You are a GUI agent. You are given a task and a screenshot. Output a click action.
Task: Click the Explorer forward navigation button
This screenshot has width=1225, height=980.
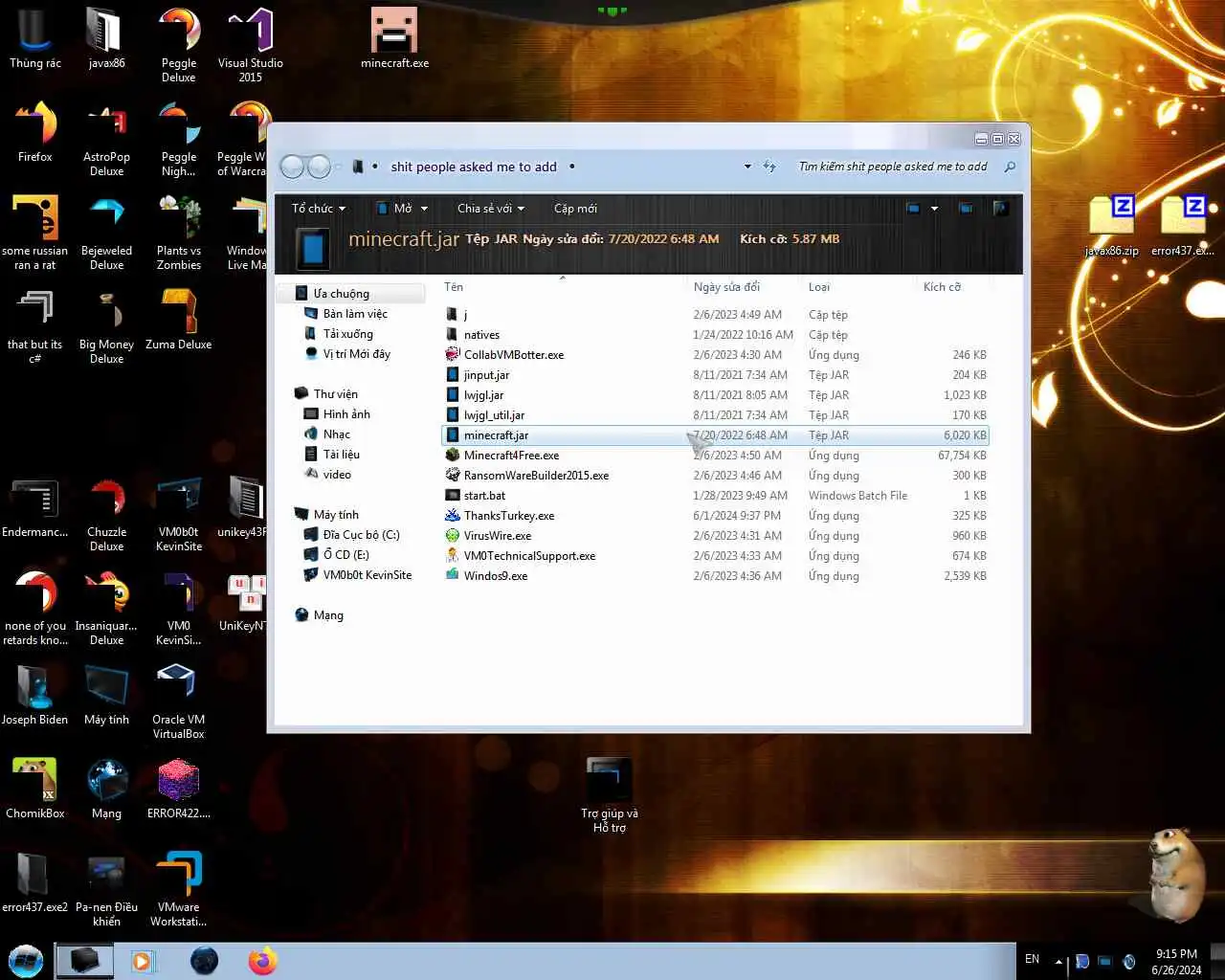[319, 167]
